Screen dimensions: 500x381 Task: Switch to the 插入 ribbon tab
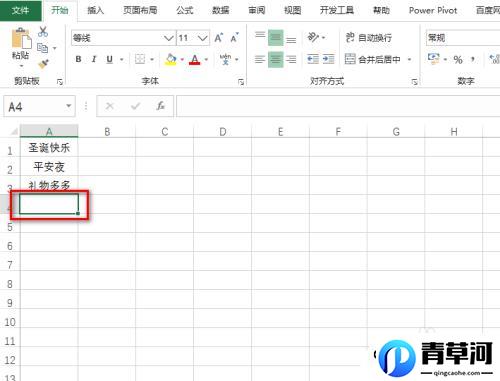95,10
